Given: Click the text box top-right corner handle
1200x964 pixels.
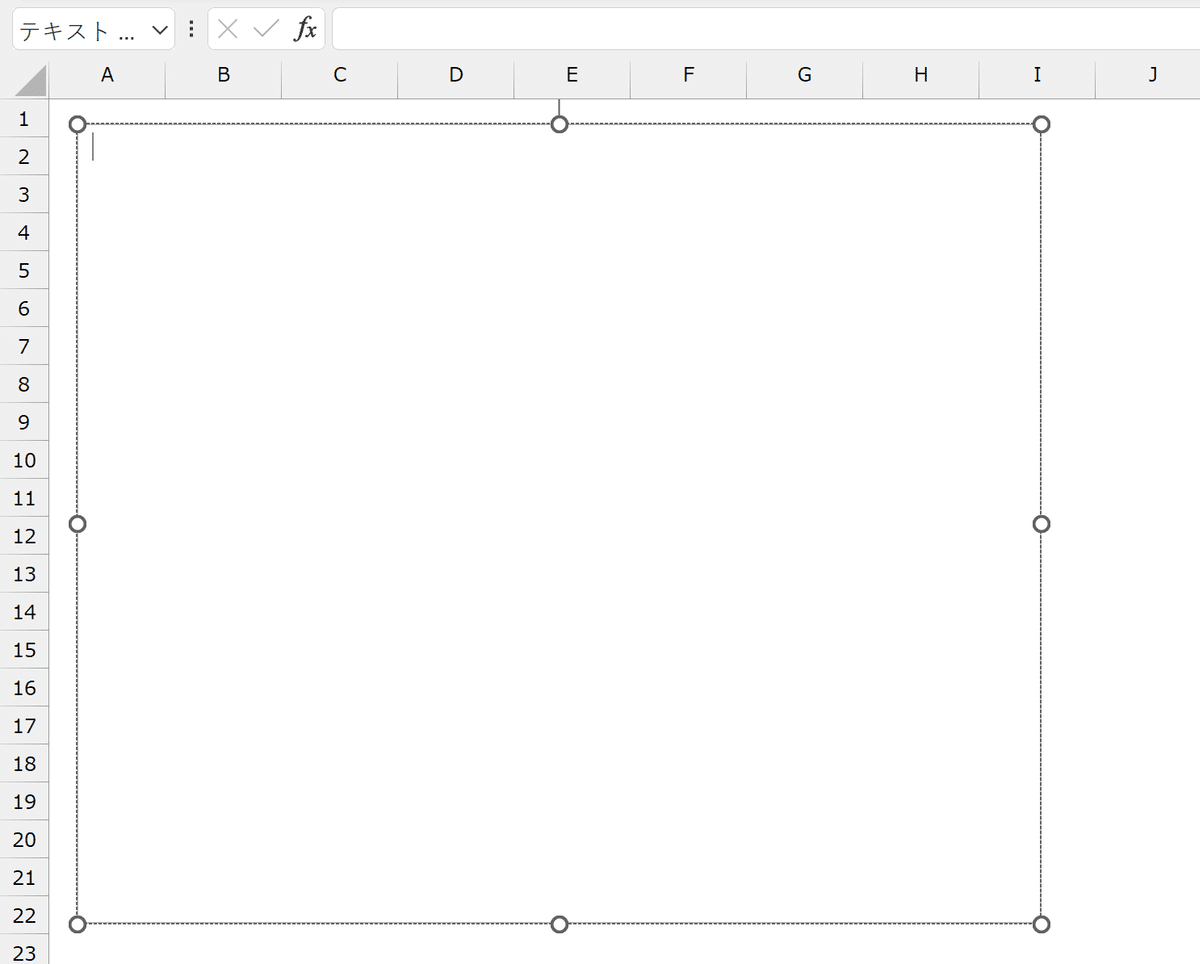Looking at the screenshot, I should pos(1041,124).
